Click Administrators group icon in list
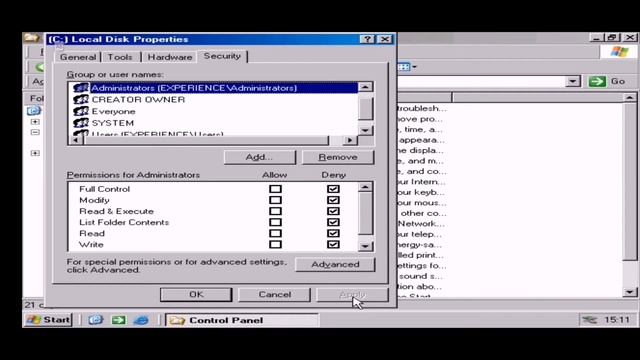The width and height of the screenshot is (640, 360). (81, 88)
